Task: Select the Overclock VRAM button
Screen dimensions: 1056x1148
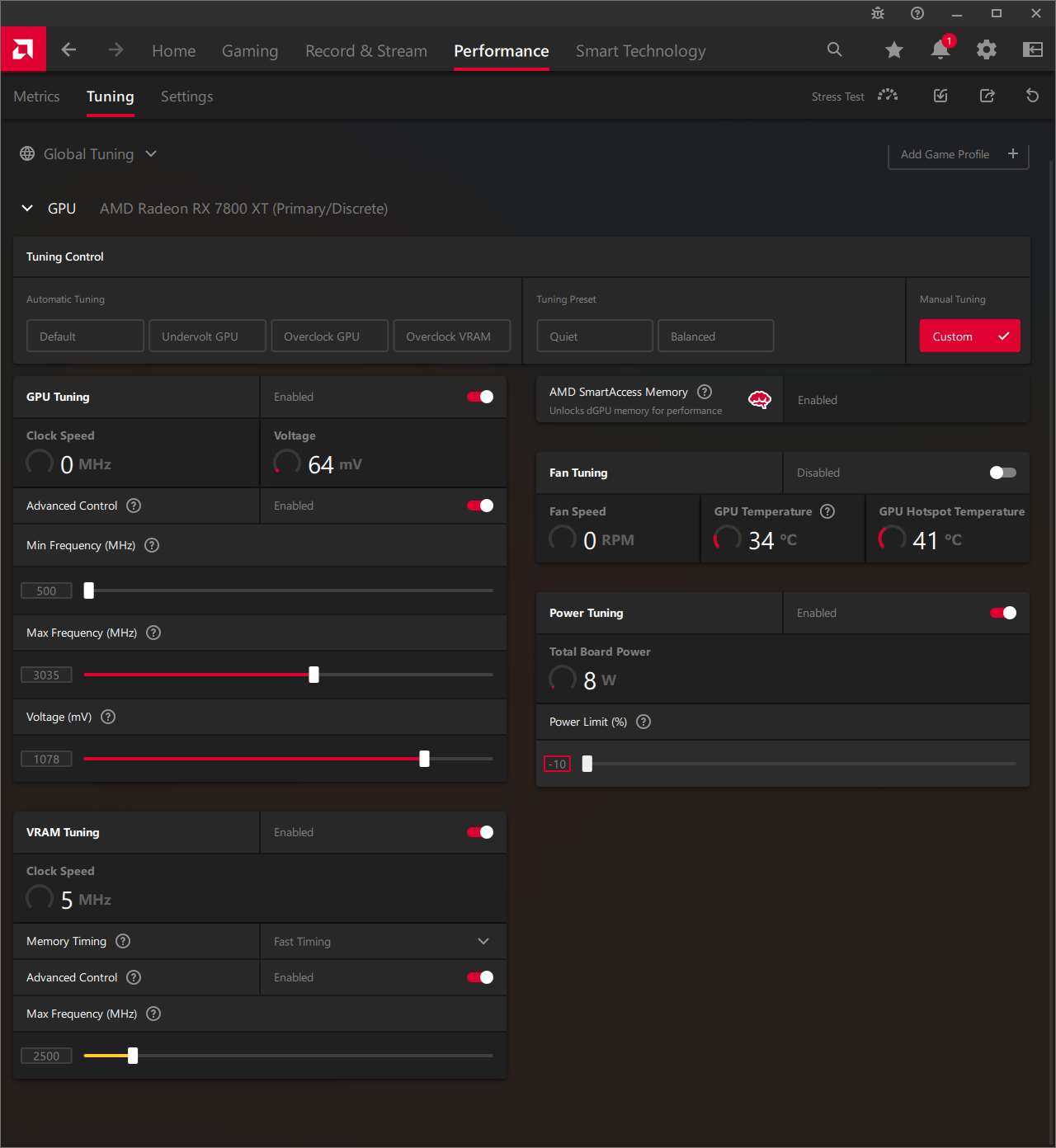Action: click(x=452, y=336)
